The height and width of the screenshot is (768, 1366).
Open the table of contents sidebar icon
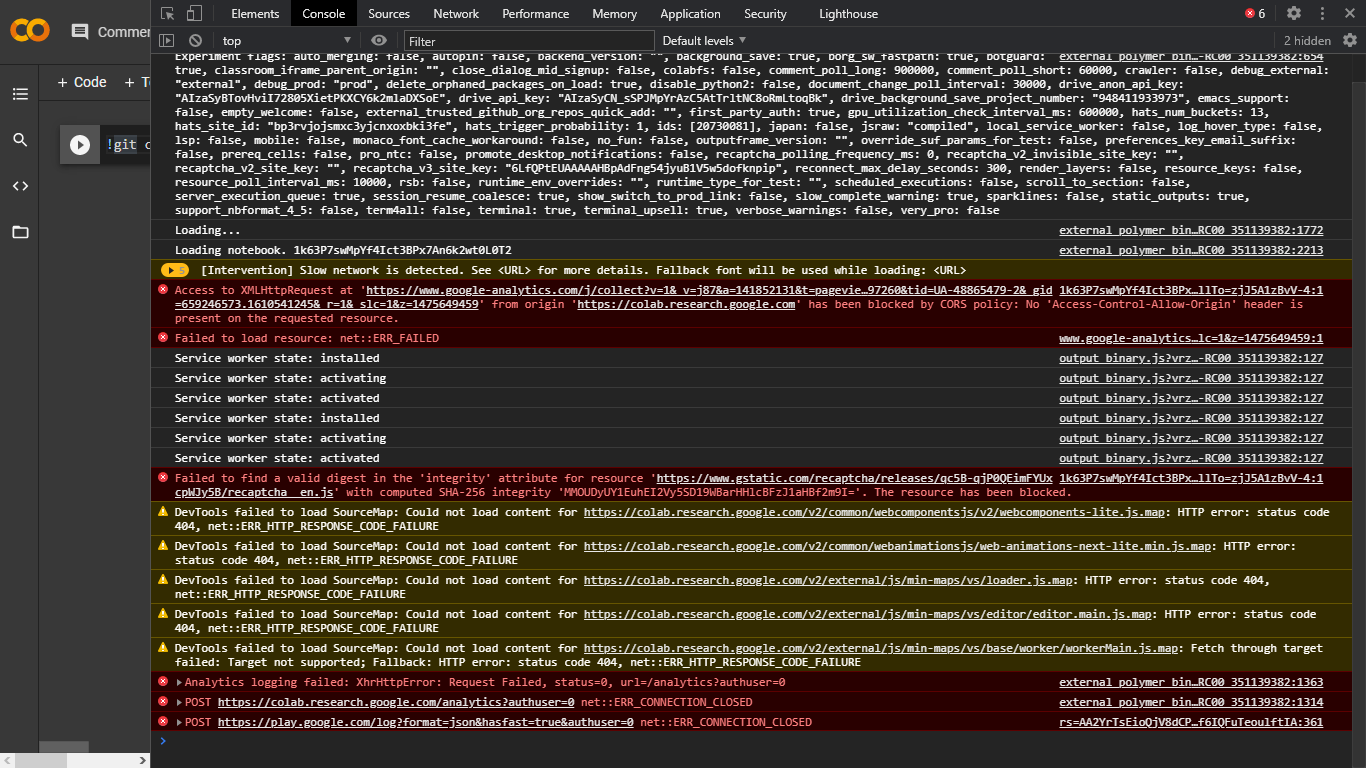20,94
